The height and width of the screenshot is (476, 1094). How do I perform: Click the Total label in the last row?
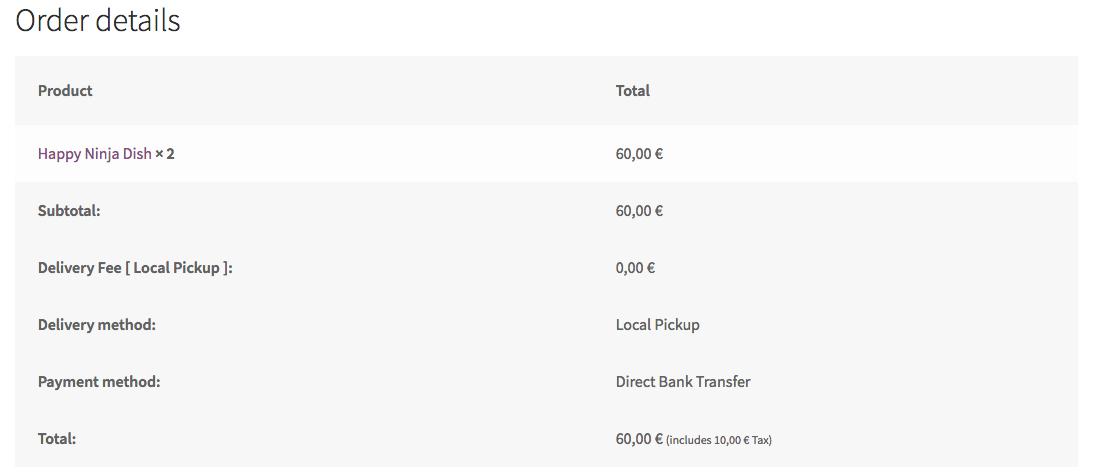point(56,439)
